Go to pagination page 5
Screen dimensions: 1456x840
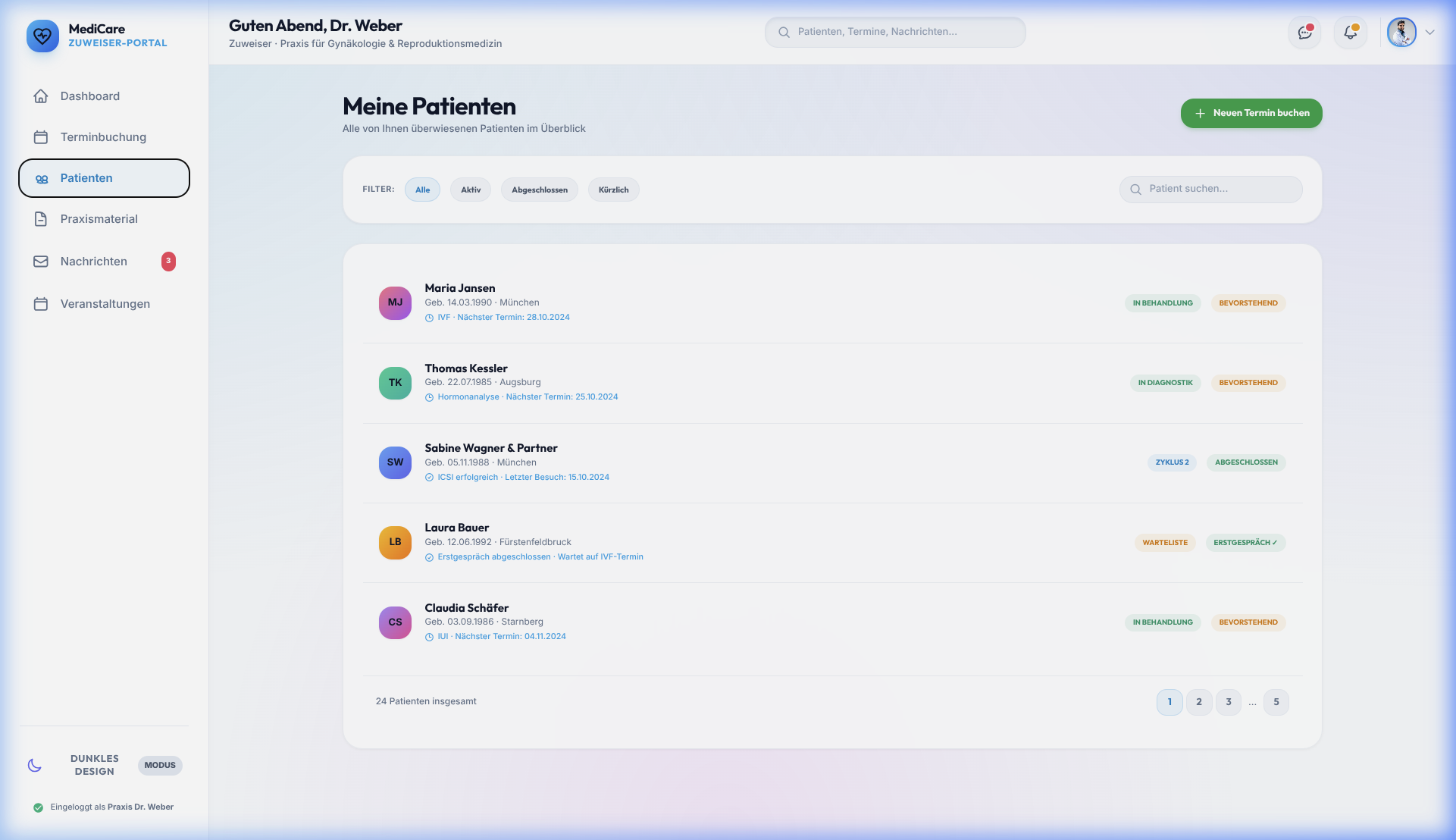click(x=1276, y=702)
